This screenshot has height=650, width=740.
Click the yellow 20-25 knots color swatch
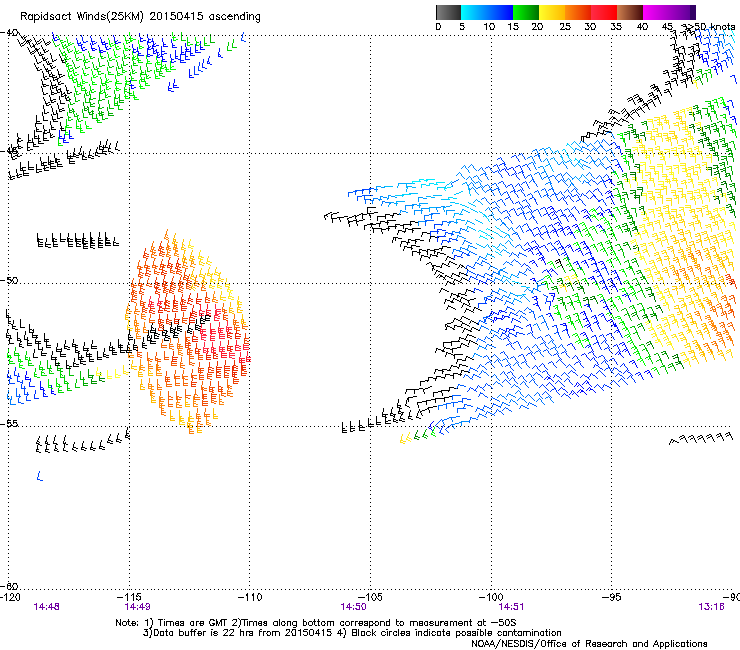pyautogui.click(x=552, y=12)
